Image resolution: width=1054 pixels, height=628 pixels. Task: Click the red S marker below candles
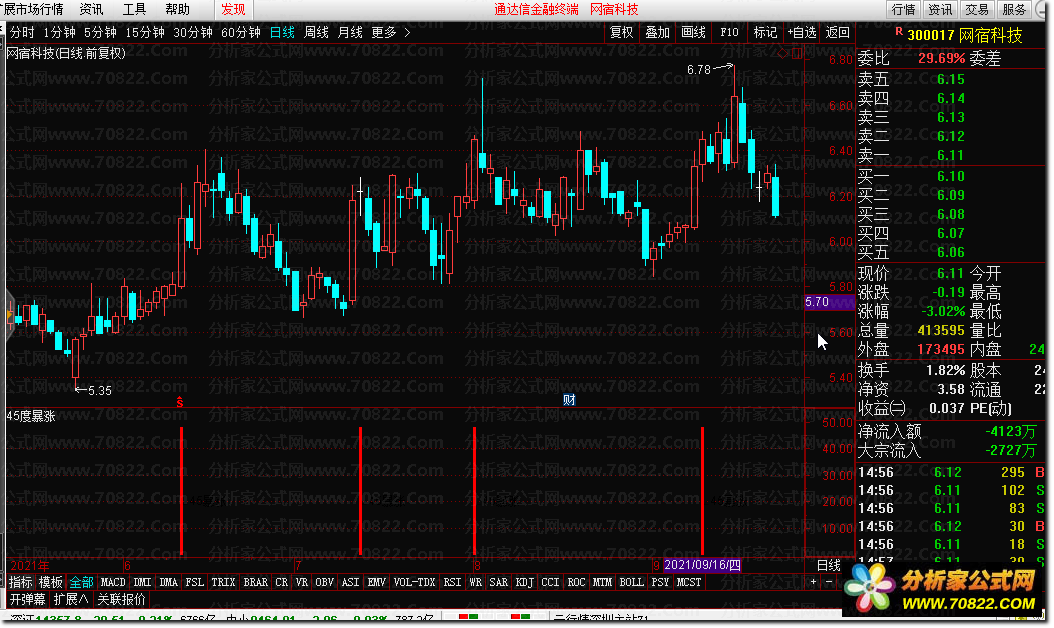point(179,402)
